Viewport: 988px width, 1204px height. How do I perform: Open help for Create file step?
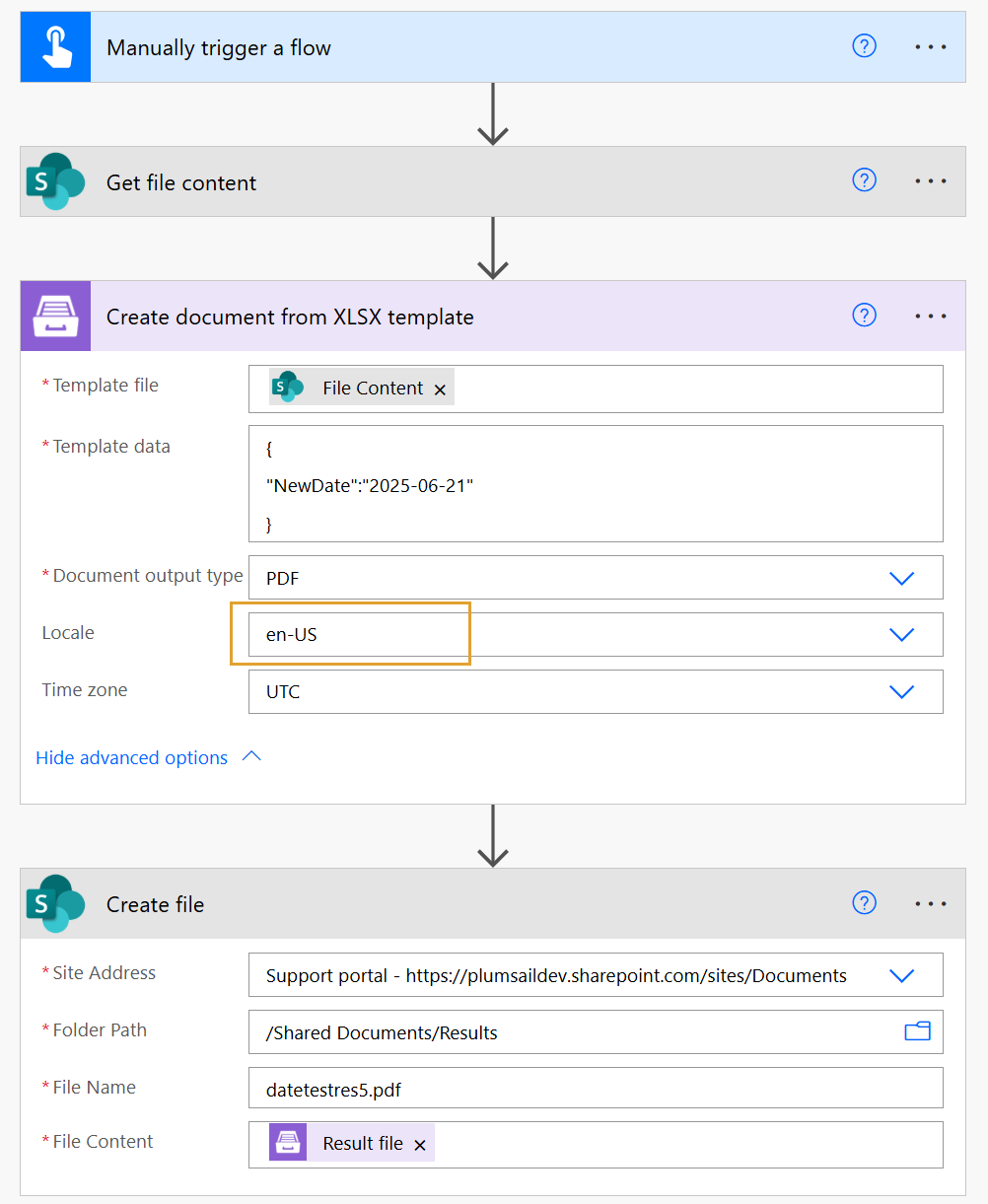point(864,902)
